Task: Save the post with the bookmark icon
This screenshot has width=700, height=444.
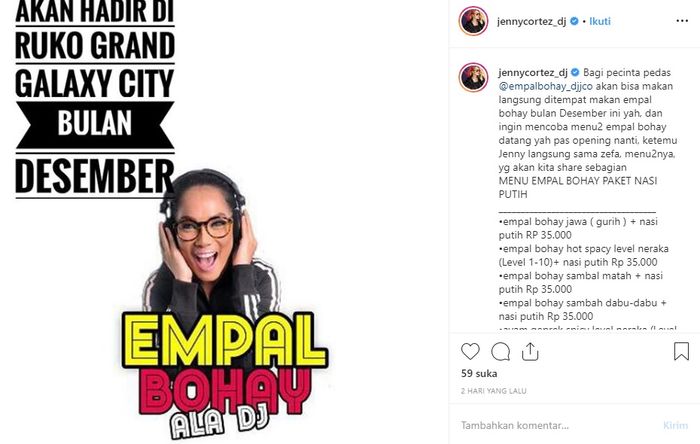Action: [681, 351]
